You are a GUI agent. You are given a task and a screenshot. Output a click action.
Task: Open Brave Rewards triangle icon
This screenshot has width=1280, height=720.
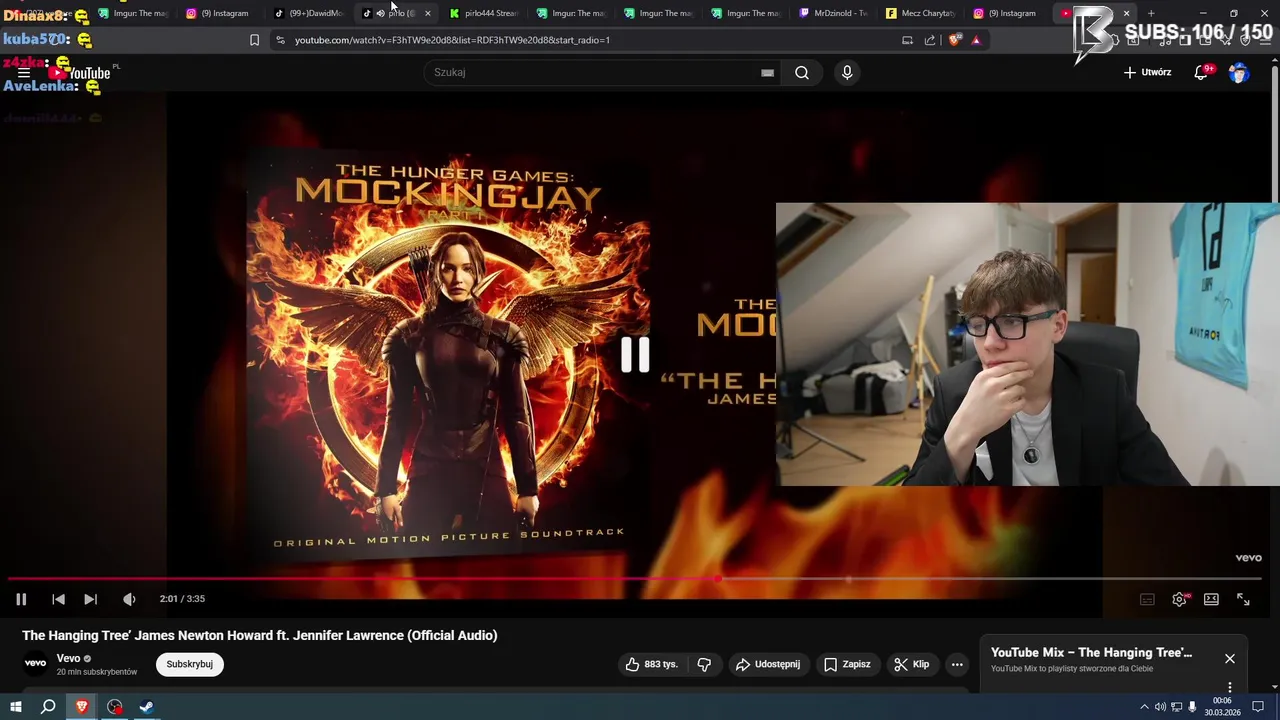(976, 40)
